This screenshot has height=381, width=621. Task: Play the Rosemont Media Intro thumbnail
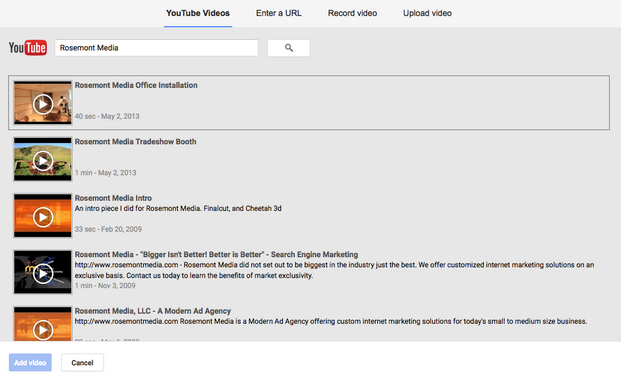pos(43,216)
